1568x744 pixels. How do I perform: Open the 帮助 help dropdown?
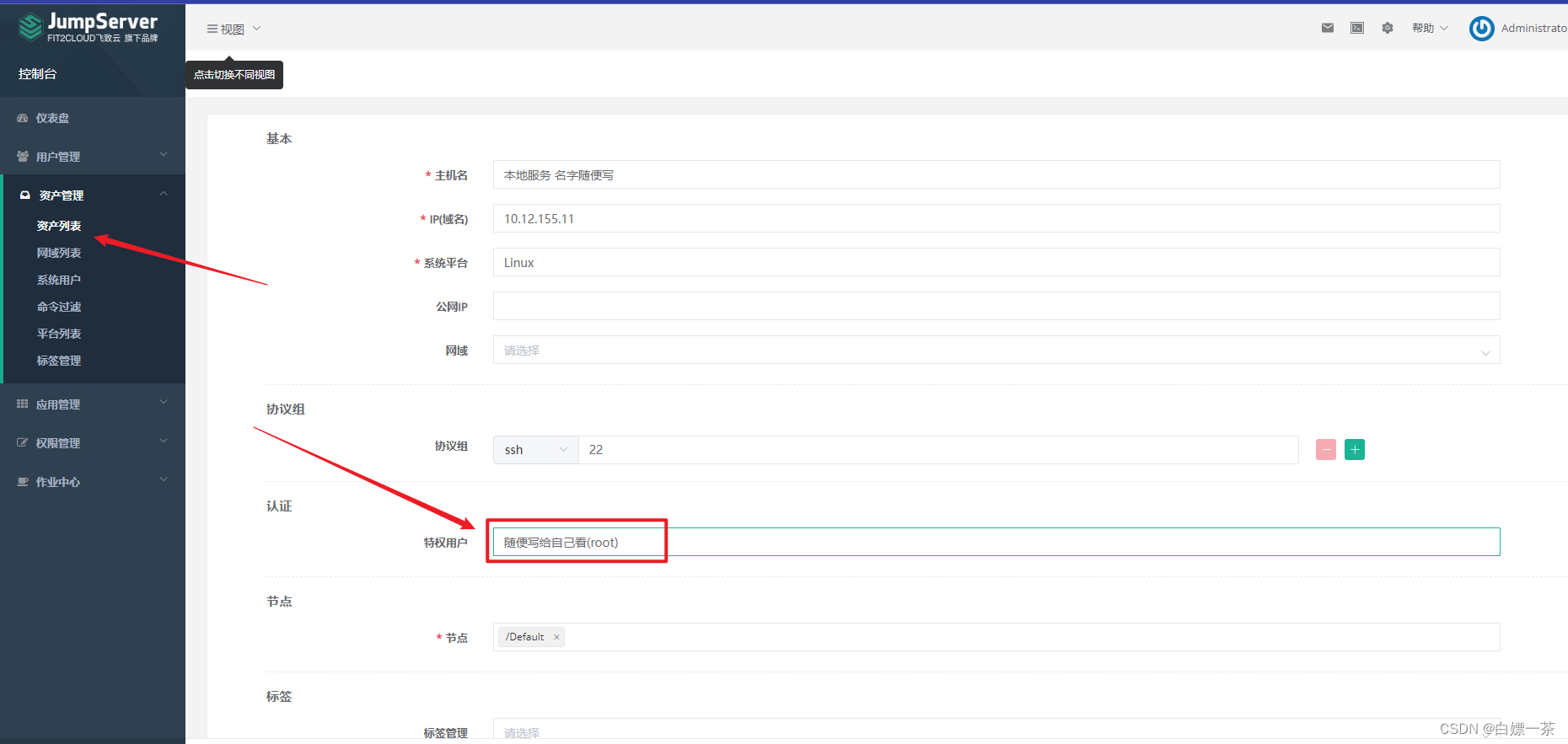click(1431, 28)
